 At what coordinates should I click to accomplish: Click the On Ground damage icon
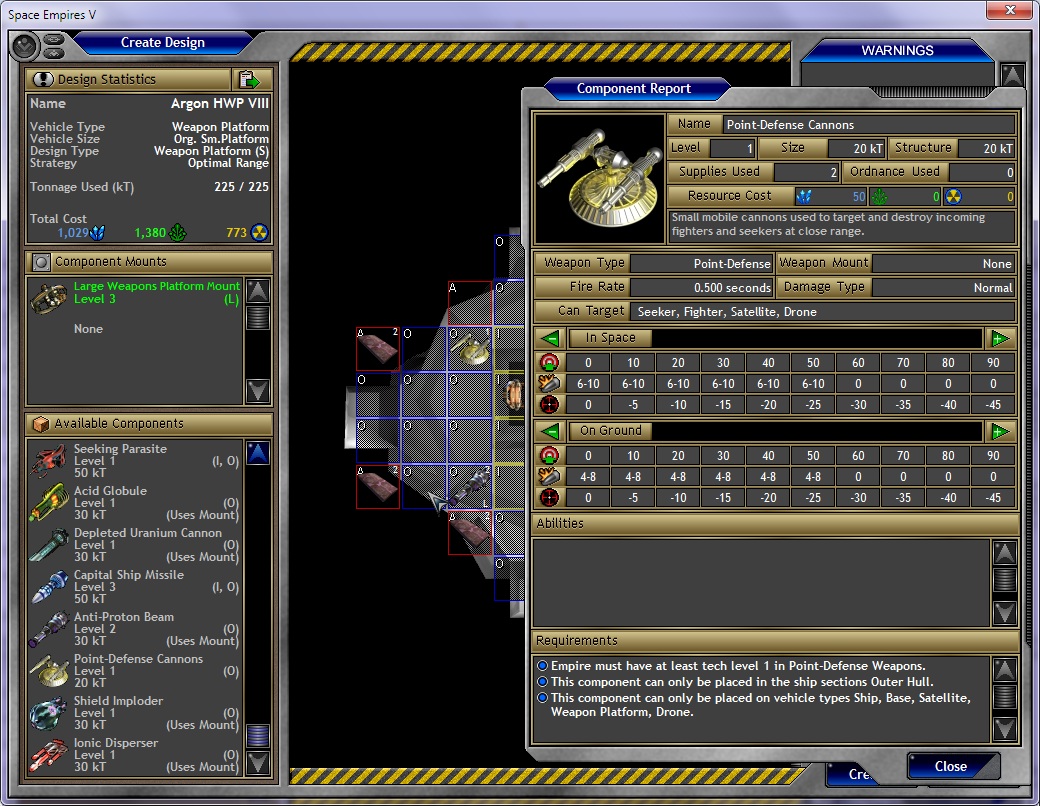[x=549, y=476]
